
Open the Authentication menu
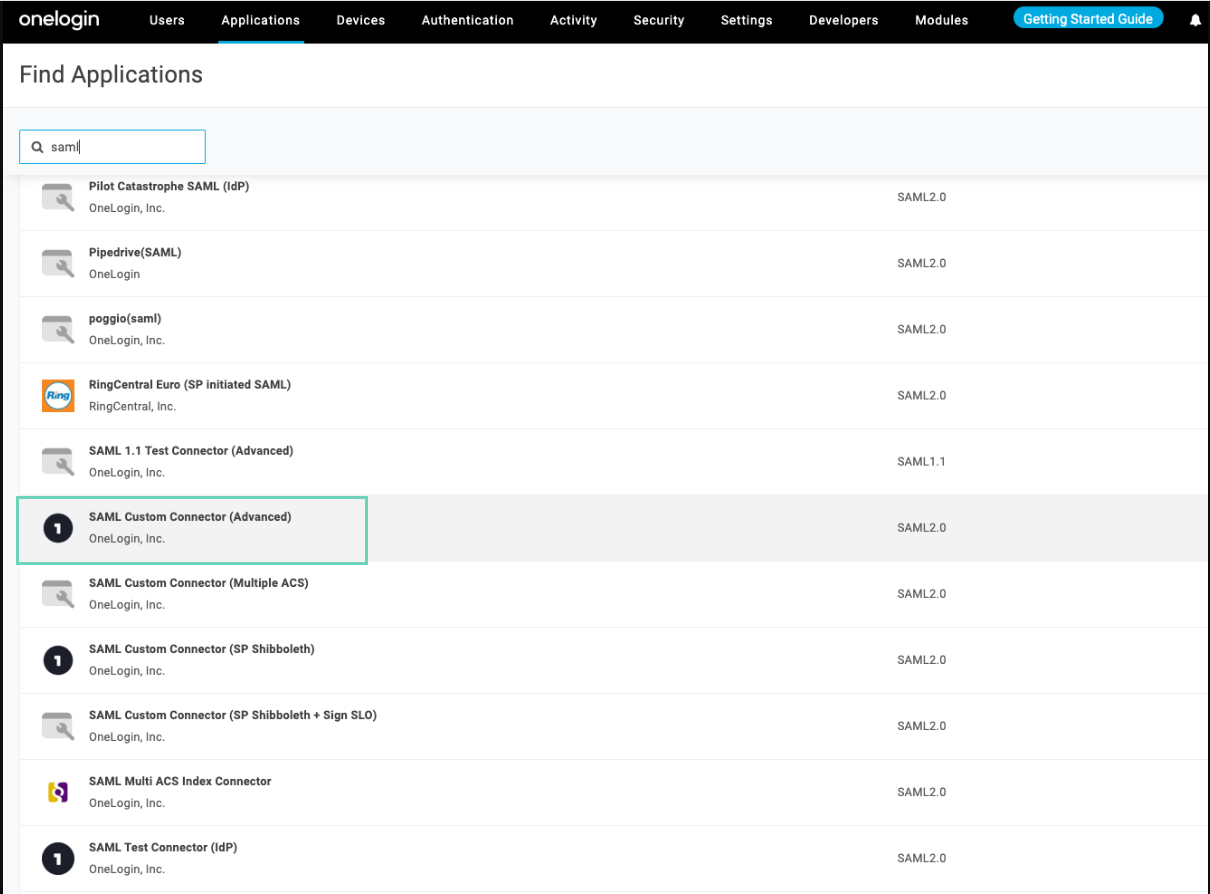(467, 20)
